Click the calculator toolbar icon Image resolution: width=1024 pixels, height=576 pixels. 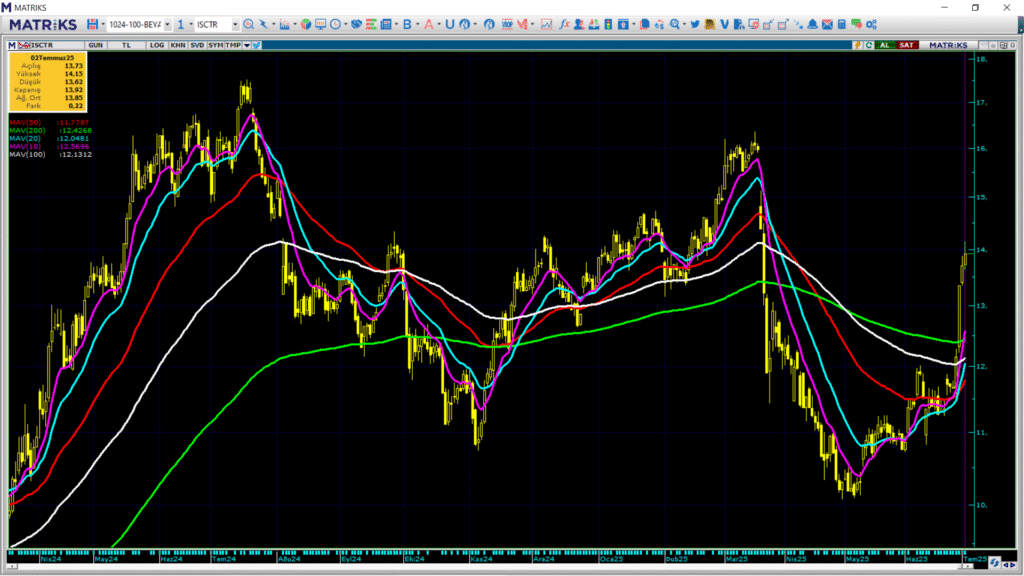coord(841,24)
